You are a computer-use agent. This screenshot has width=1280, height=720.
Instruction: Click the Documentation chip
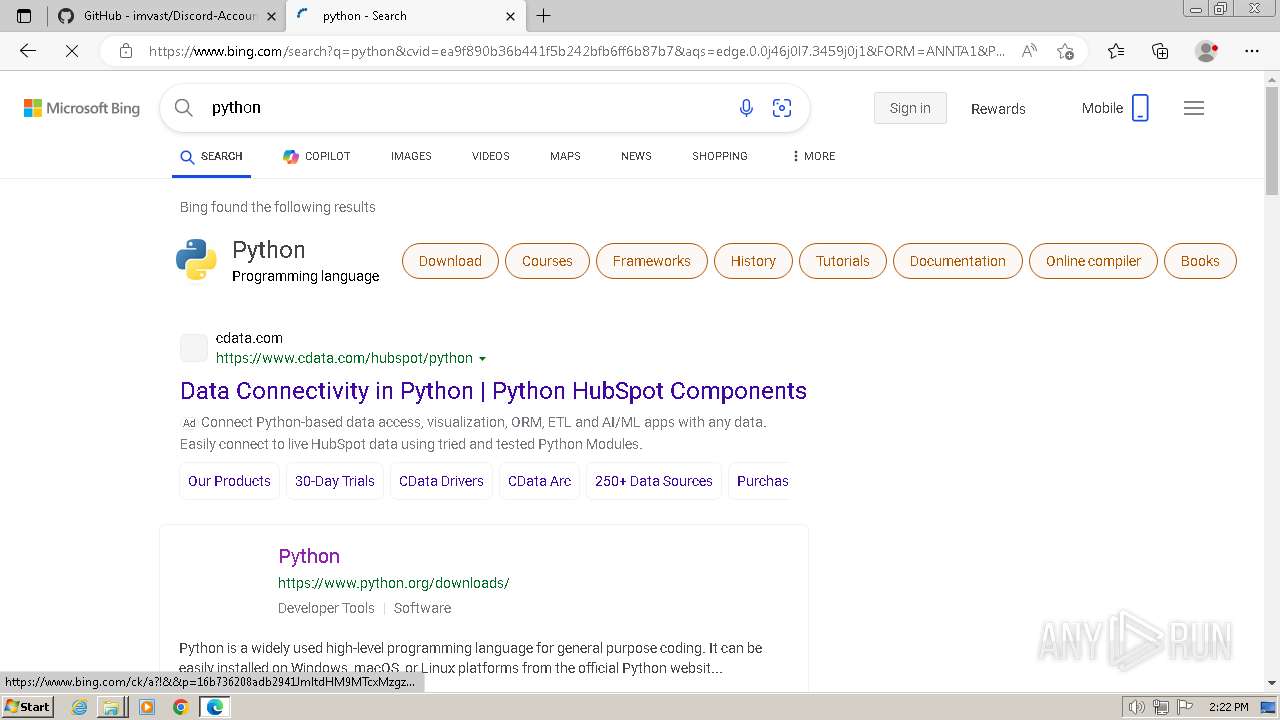point(958,261)
